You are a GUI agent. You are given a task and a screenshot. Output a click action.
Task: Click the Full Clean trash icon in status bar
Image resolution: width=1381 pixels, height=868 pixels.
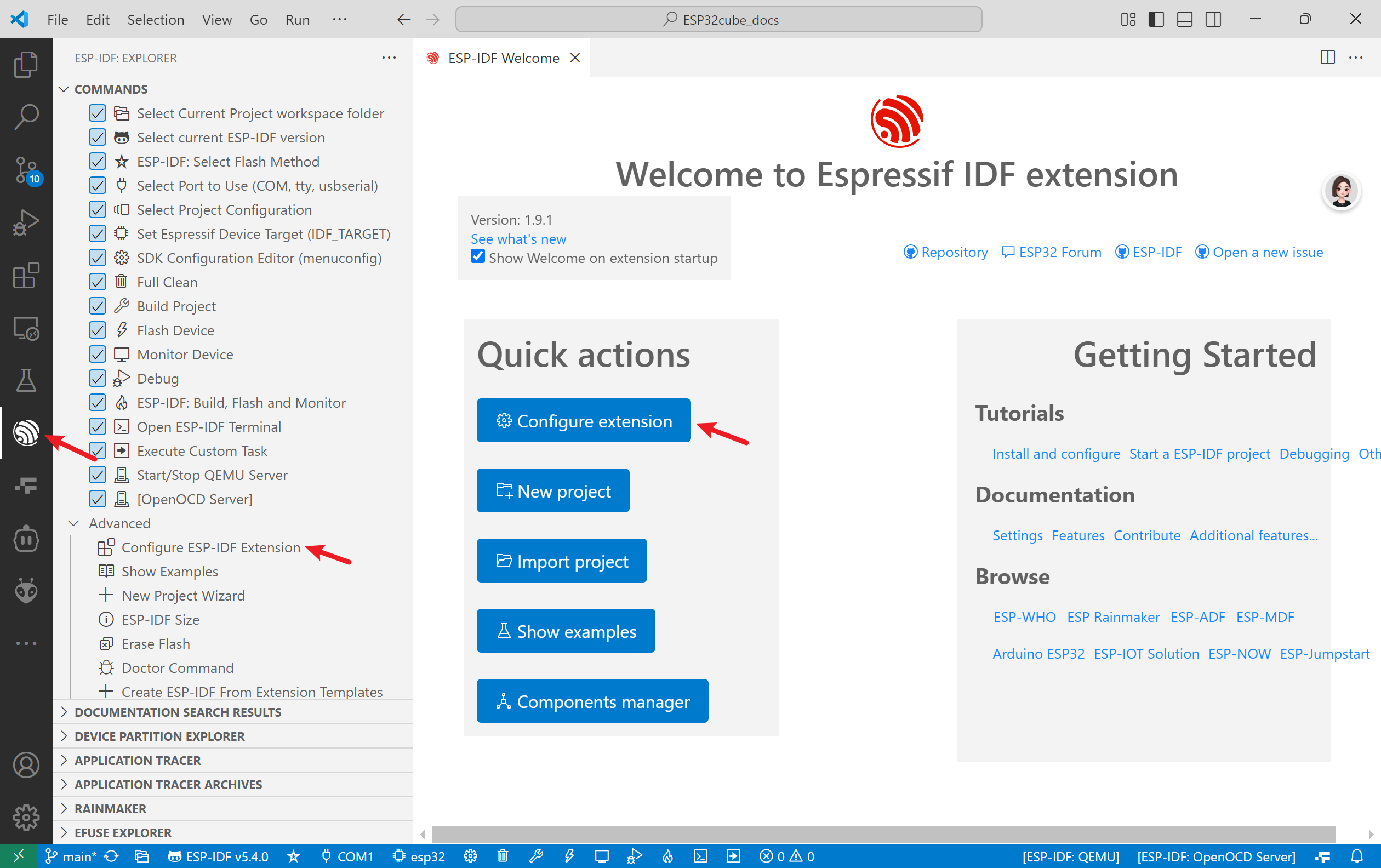tap(503, 856)
